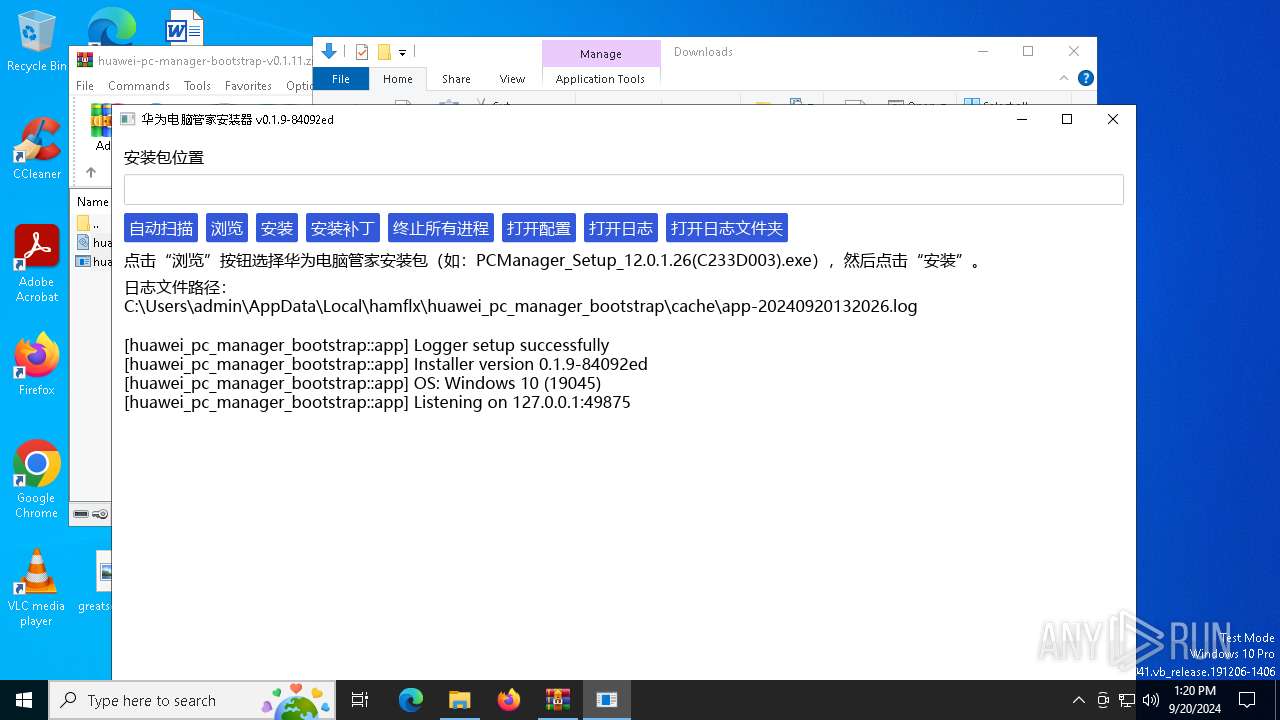Click the Add toolbar icon in WinRAR
This screenshot has height=720, width=1280.
click(101, 127)
